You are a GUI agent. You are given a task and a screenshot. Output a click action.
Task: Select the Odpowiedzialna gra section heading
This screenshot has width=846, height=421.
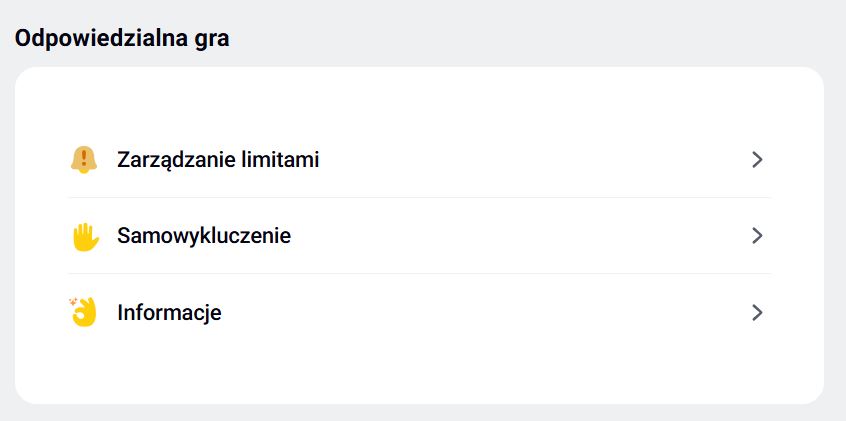pyautogui.click(x=122, y=39)
